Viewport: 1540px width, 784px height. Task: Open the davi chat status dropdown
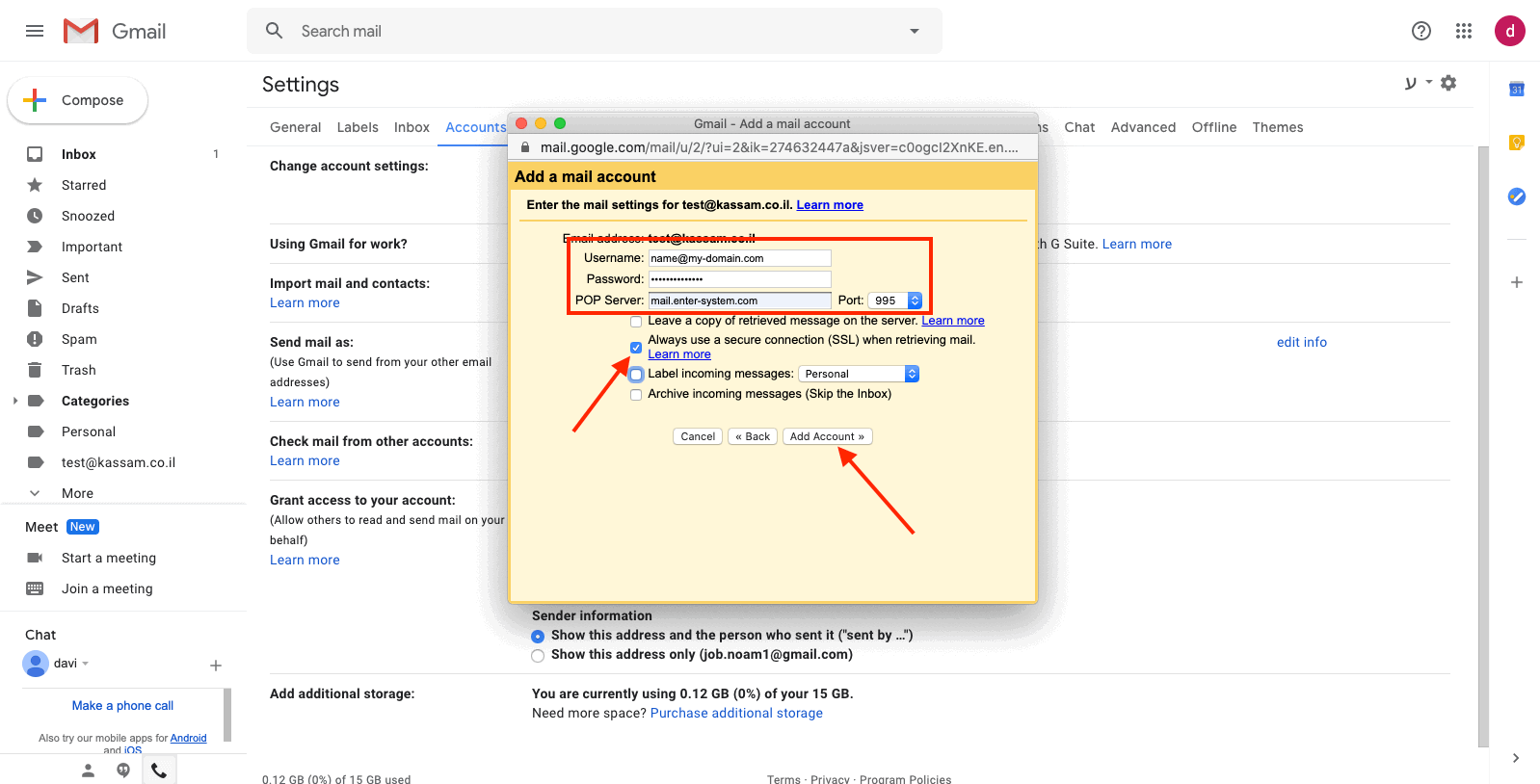click(x=85, y=664)
